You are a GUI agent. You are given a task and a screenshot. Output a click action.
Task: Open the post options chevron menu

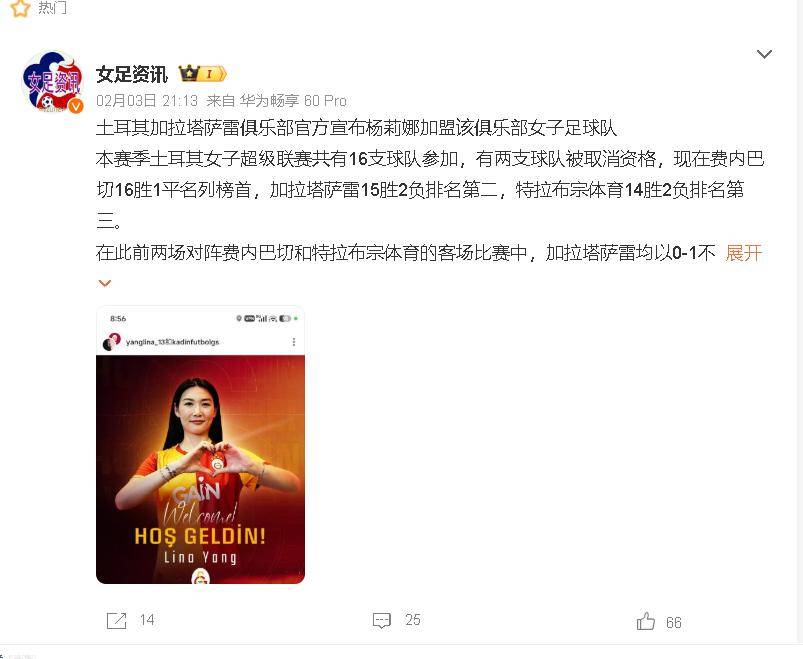pos(764,54)
